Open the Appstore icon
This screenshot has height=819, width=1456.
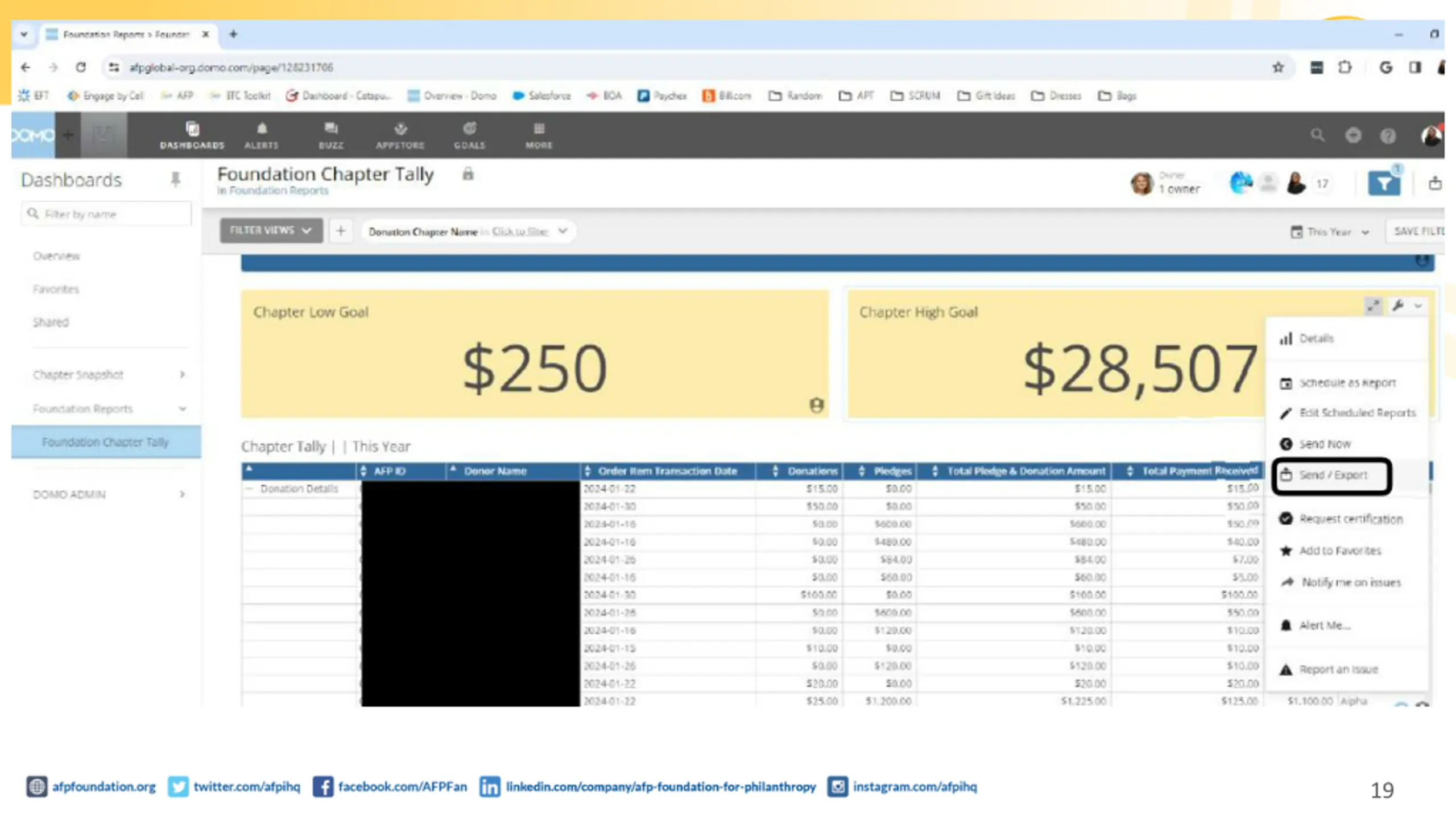point(400,135)
